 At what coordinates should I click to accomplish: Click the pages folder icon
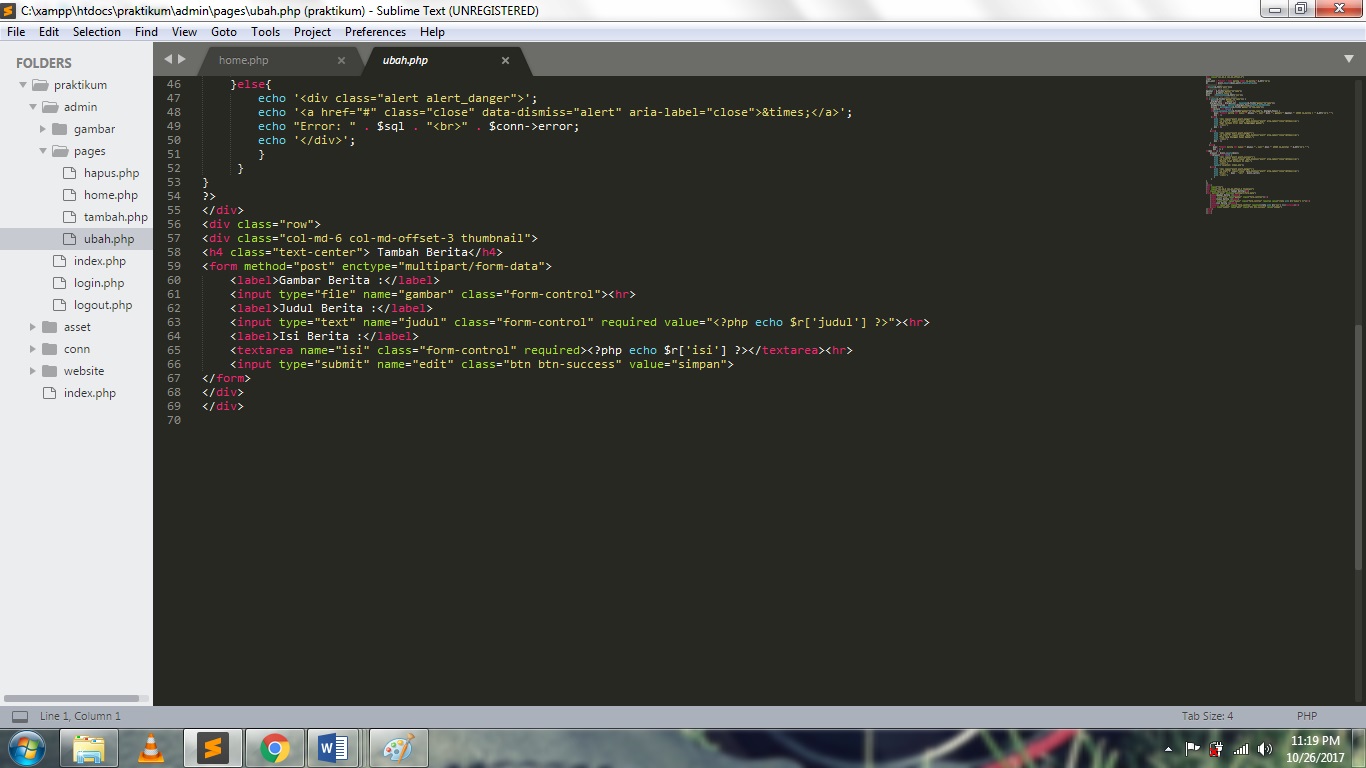tap(60, 151)
